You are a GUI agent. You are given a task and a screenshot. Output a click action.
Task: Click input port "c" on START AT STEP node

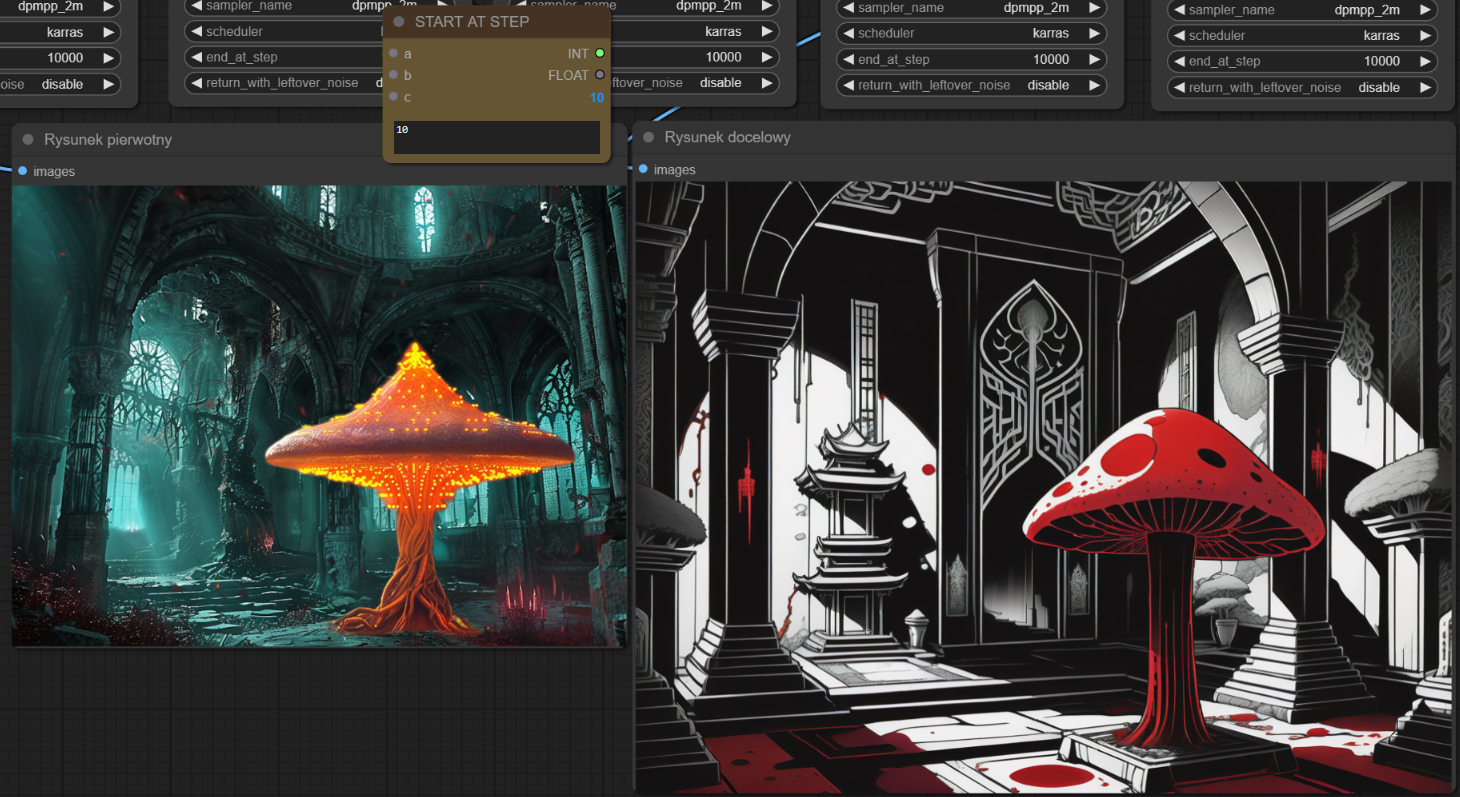click(x=394, y=97)
